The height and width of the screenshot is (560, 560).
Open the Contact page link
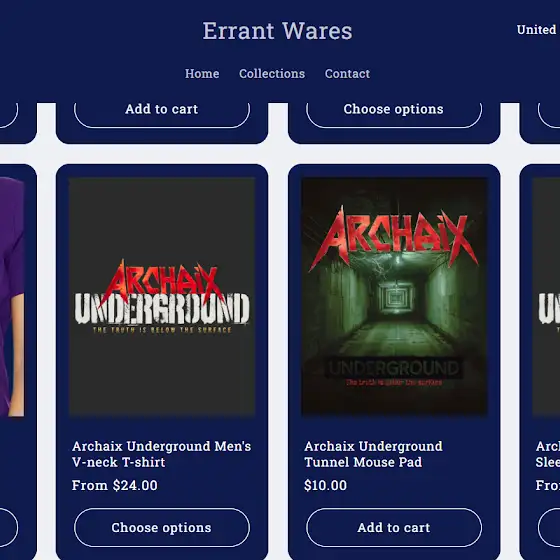347,74
